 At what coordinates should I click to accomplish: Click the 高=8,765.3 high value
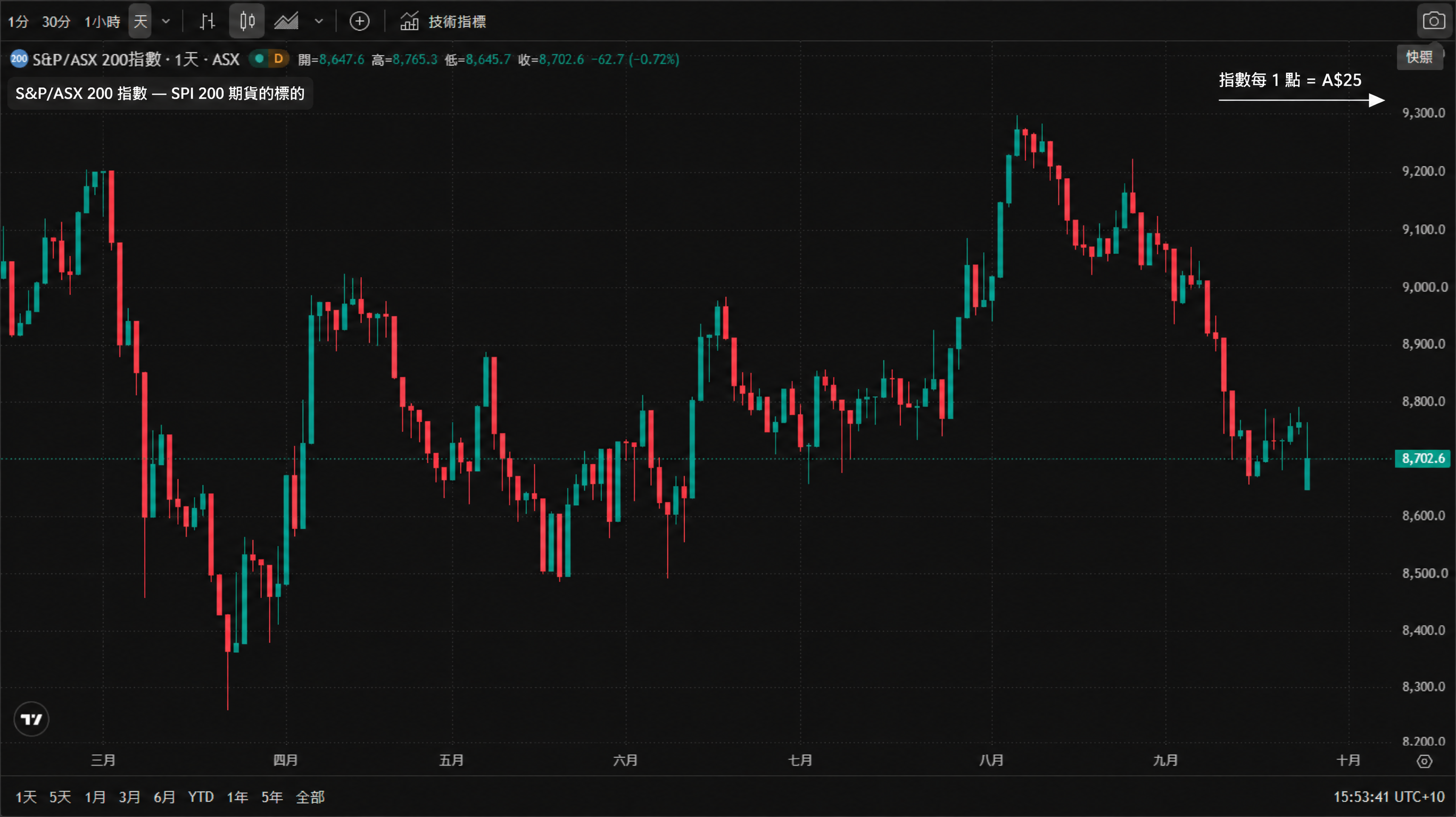404,60
